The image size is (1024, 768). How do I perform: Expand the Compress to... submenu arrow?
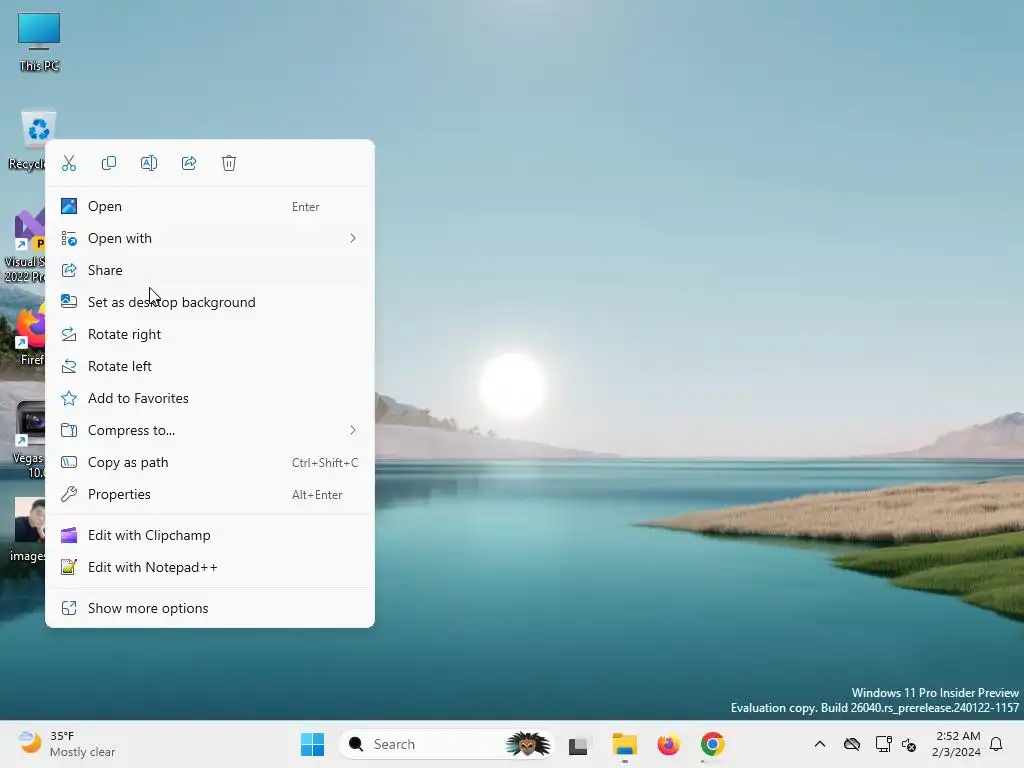point(353,430)
